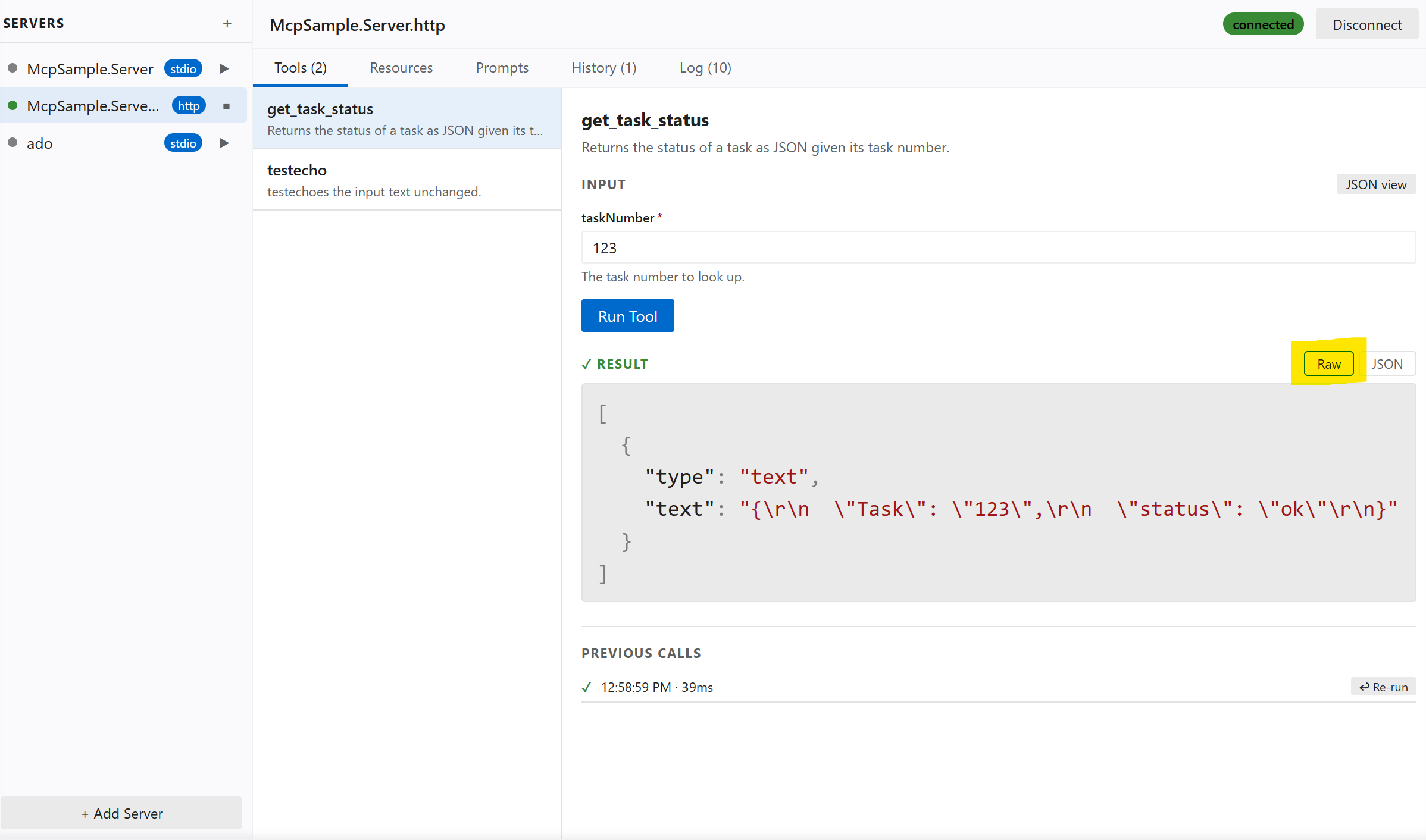Open the History tab
1426x840 pixels.
(x=603, y=68)
